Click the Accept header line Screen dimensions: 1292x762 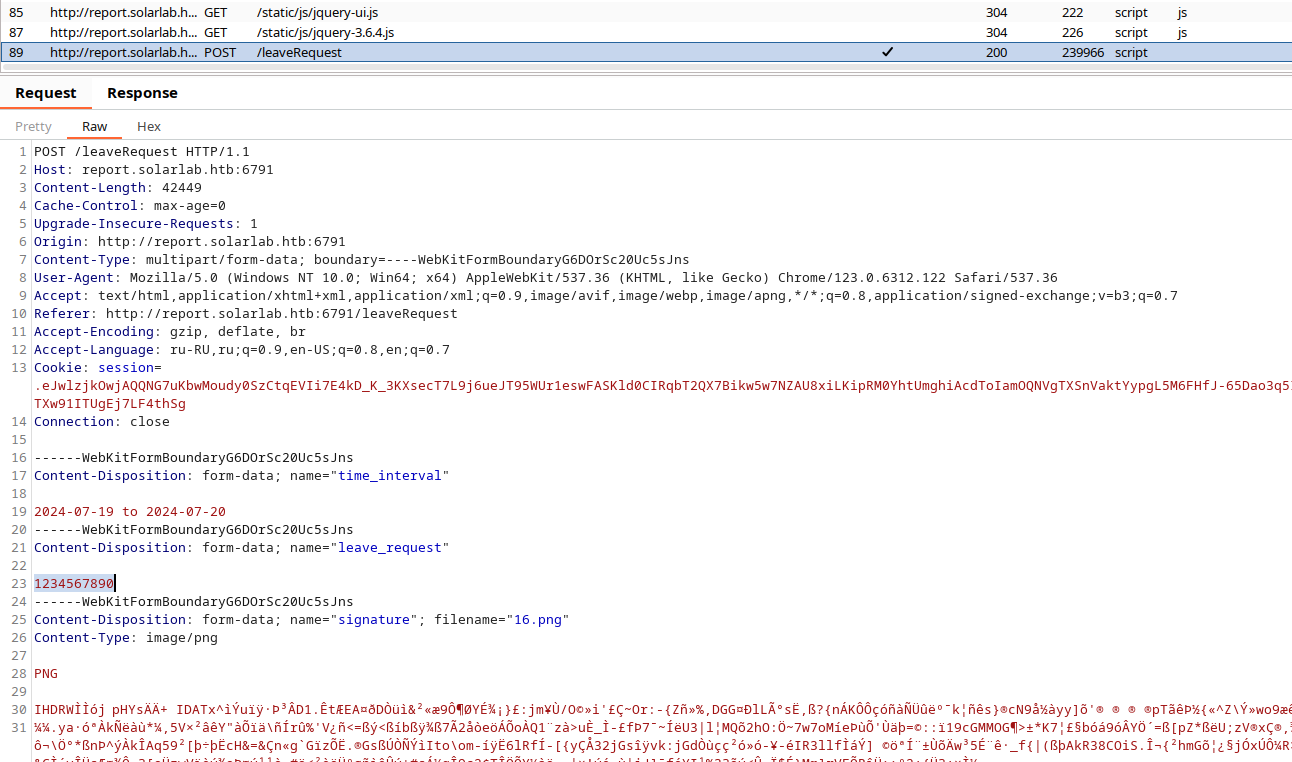pos(606,296)
